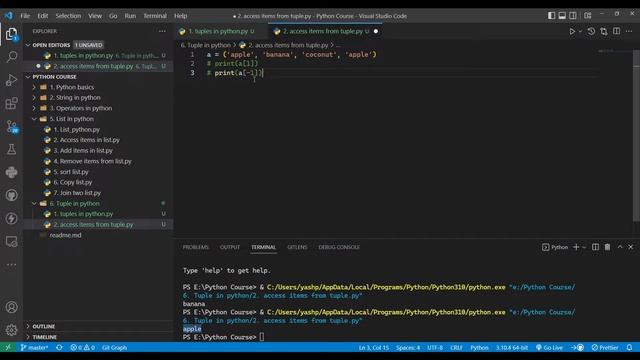Close the terminal panel
Viewport: 640px width, 360px height.
tap(631, 247)
